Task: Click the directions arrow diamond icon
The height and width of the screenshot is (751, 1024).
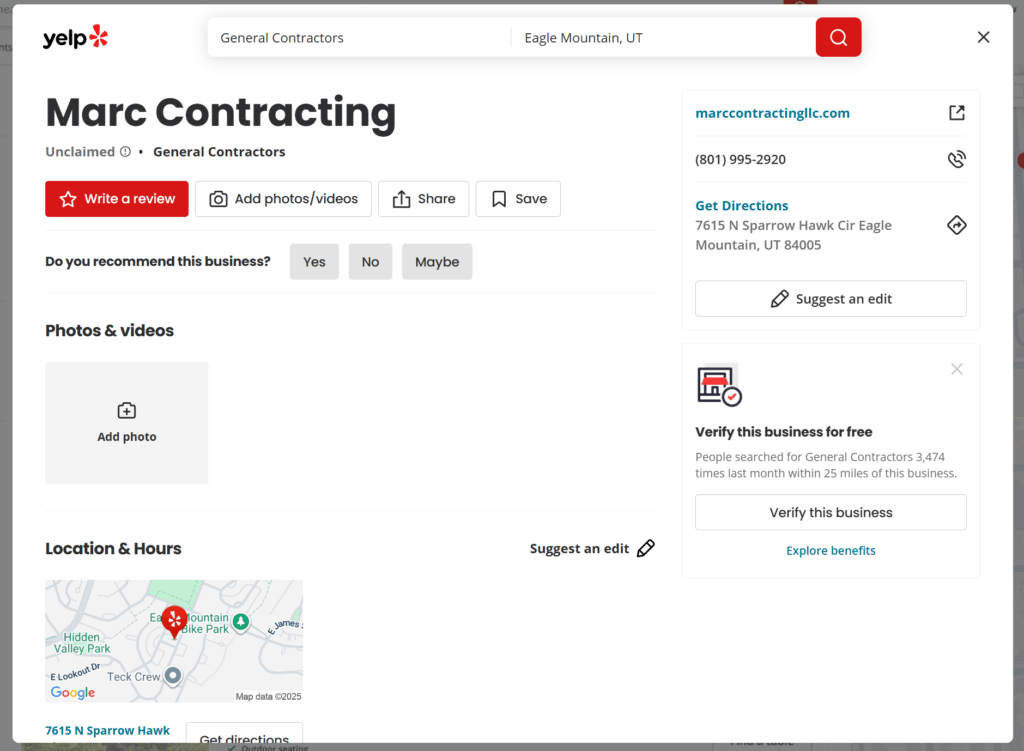Action: [x=956, y=225]
